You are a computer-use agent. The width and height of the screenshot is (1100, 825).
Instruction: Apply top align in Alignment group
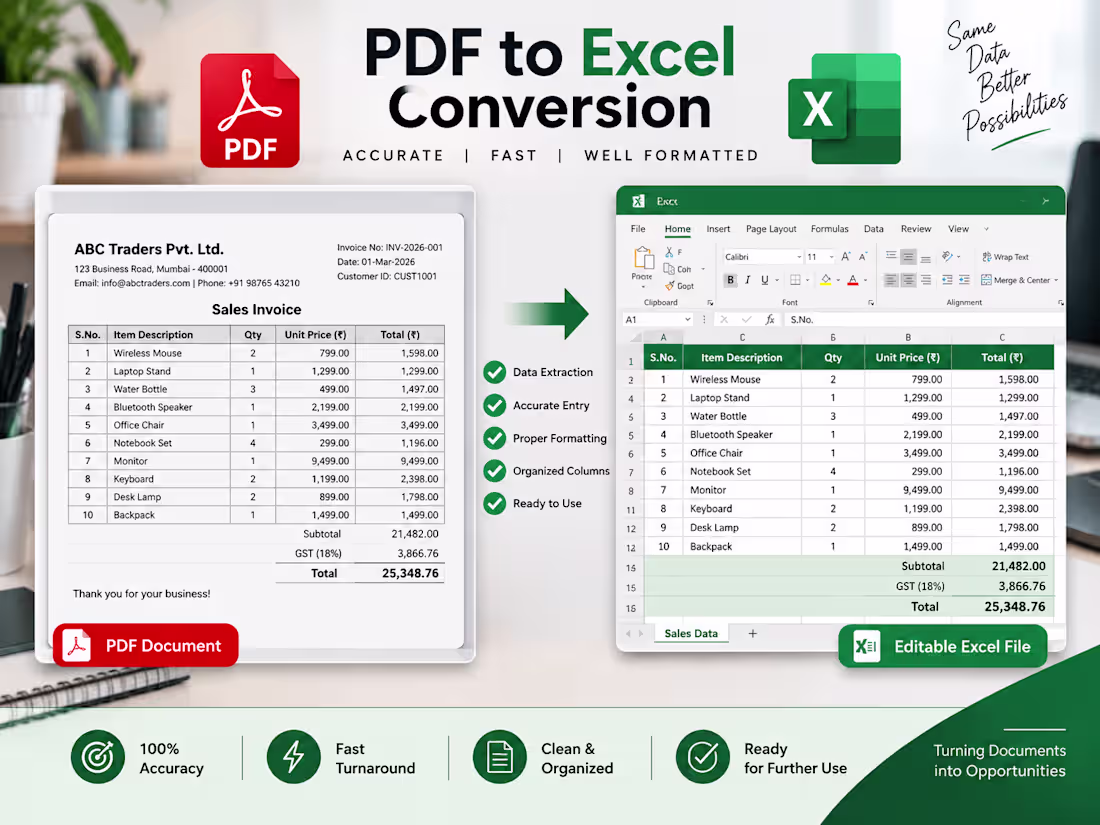pos(891,255)
